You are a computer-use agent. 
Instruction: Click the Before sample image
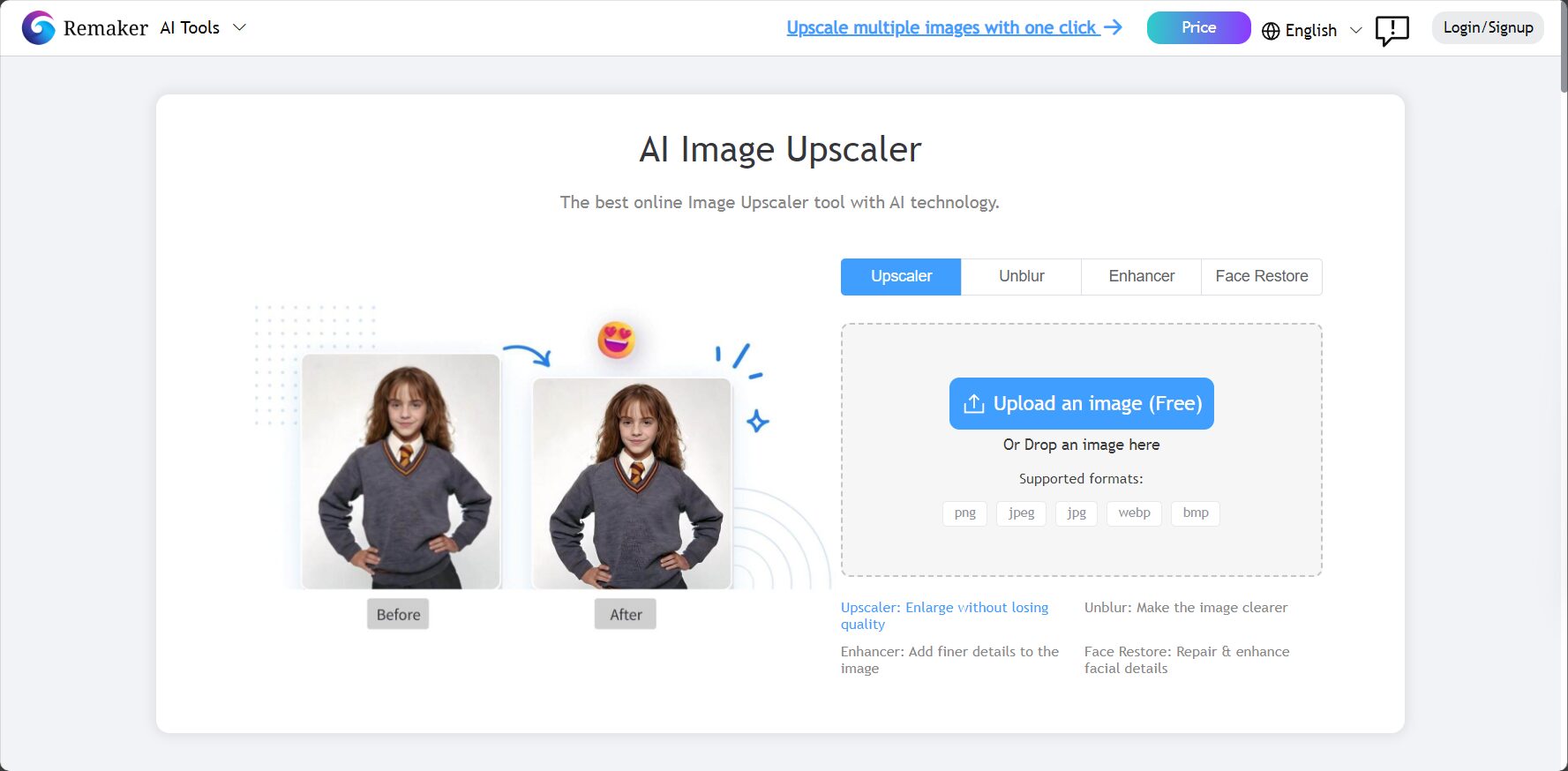coord(401,471)
